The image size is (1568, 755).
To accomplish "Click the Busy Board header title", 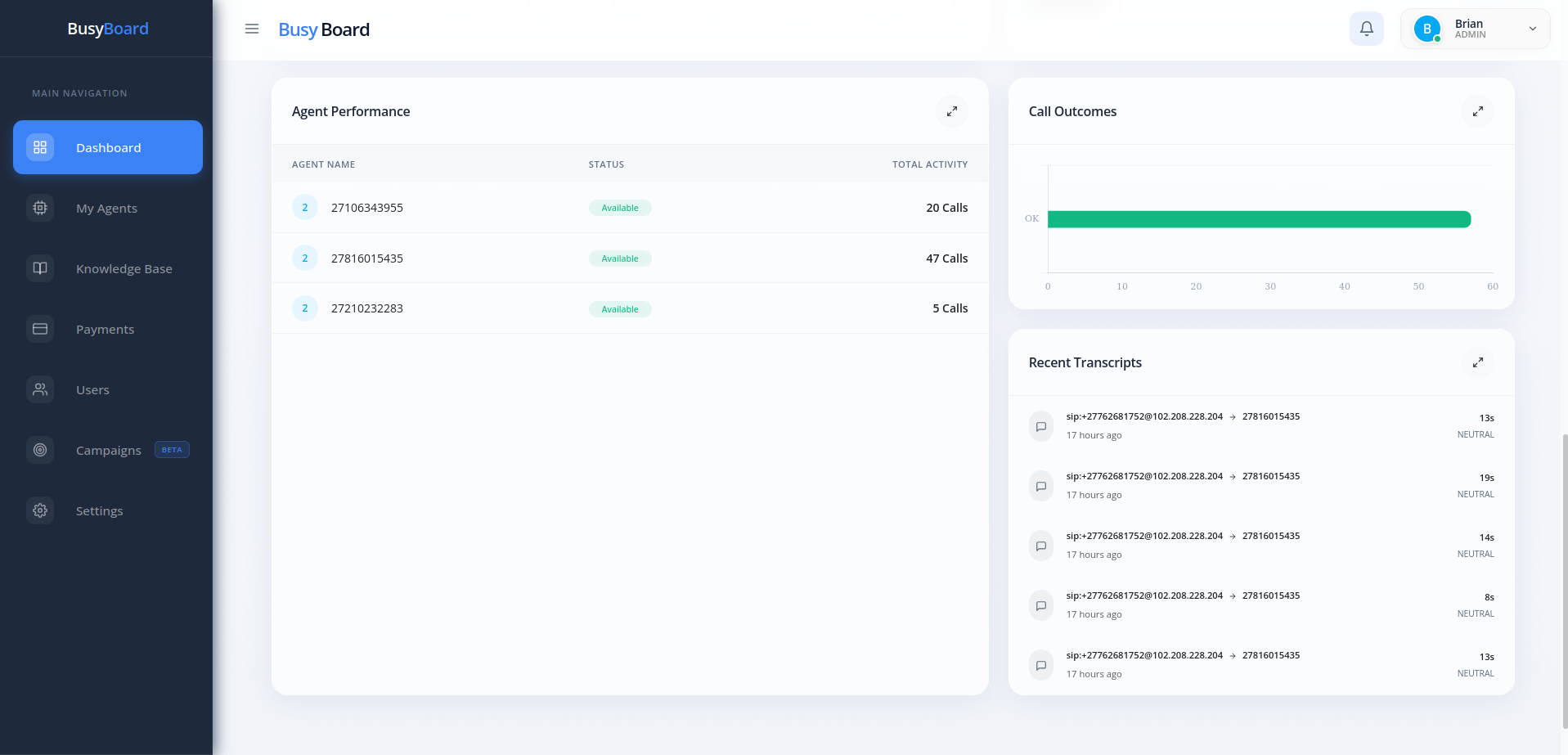I will [324, 29].
